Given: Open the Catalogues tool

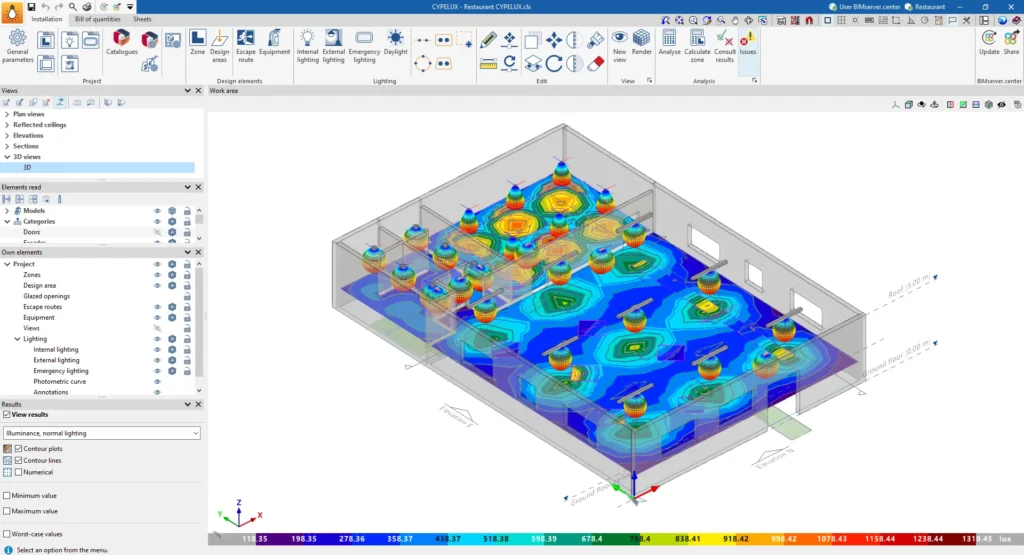Looking at the screenshot, I should pyautogui.click(x=121, y=42).
